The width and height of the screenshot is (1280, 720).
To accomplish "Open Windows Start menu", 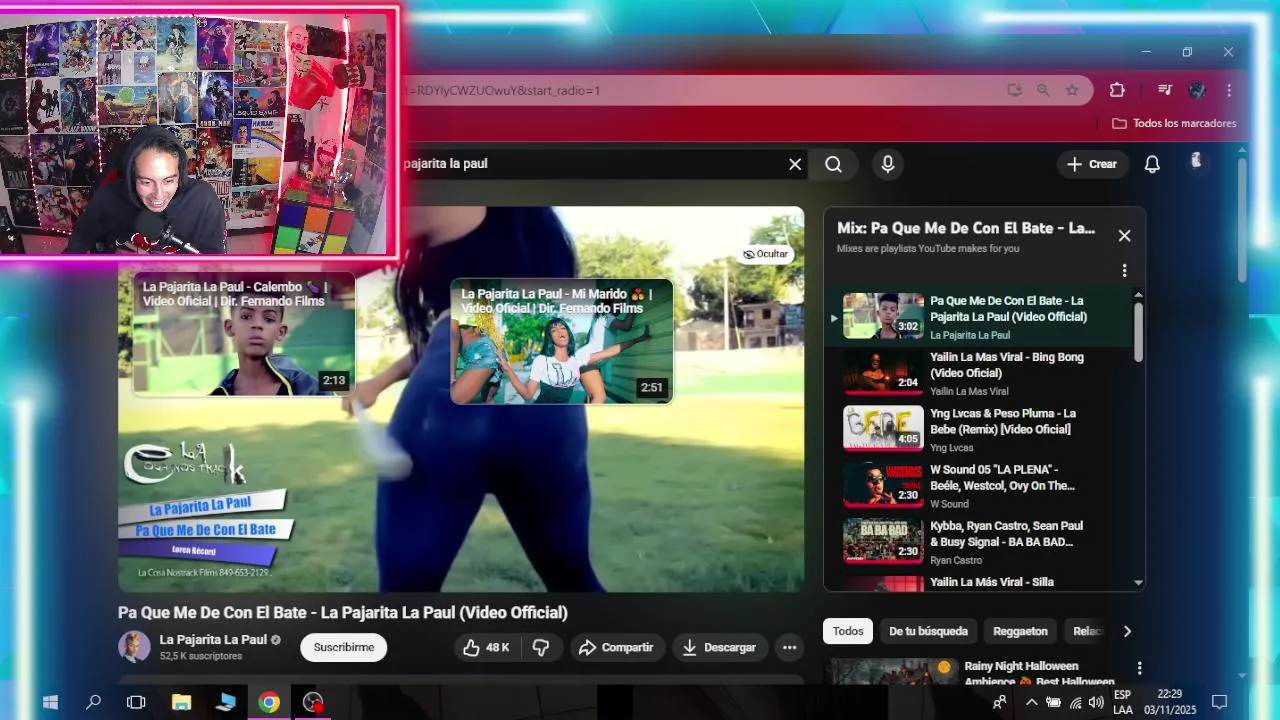I will coord(50,702).
